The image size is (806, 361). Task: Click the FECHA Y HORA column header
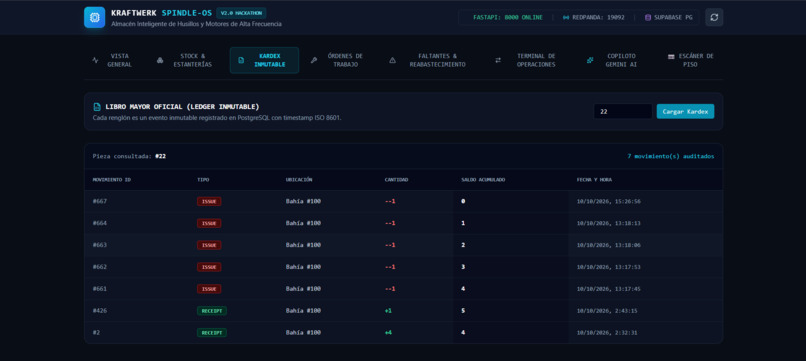pos(594,180)
